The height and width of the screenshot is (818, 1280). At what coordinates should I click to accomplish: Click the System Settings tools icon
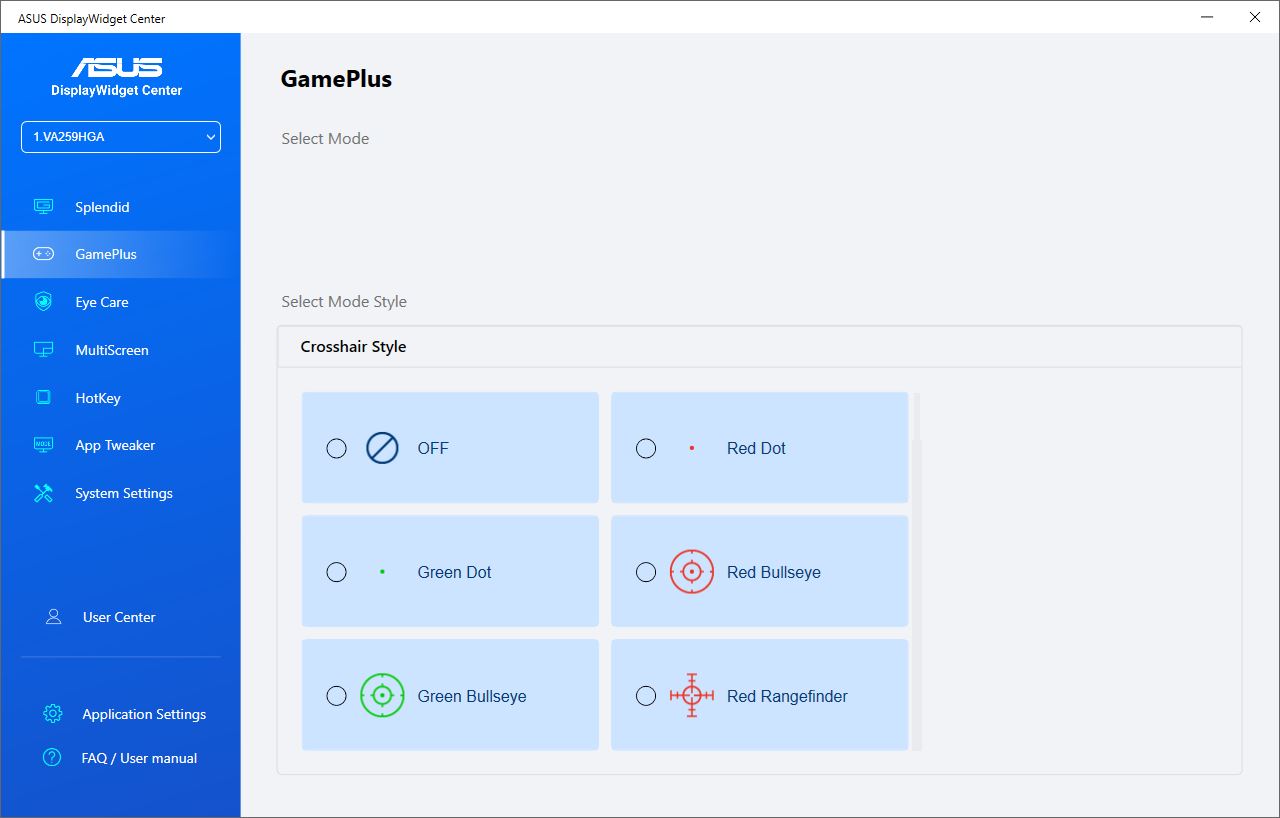43,493
